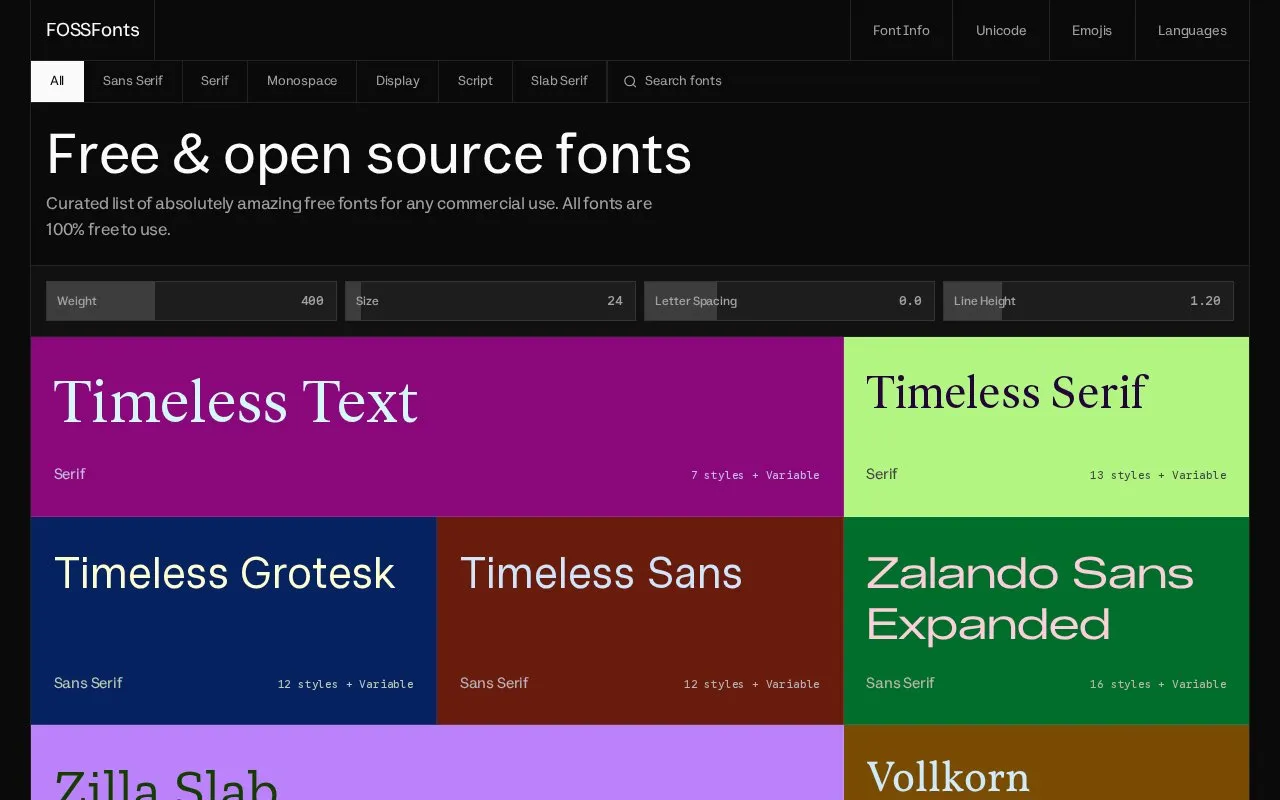Click the Weight value 400

point(312,301)
